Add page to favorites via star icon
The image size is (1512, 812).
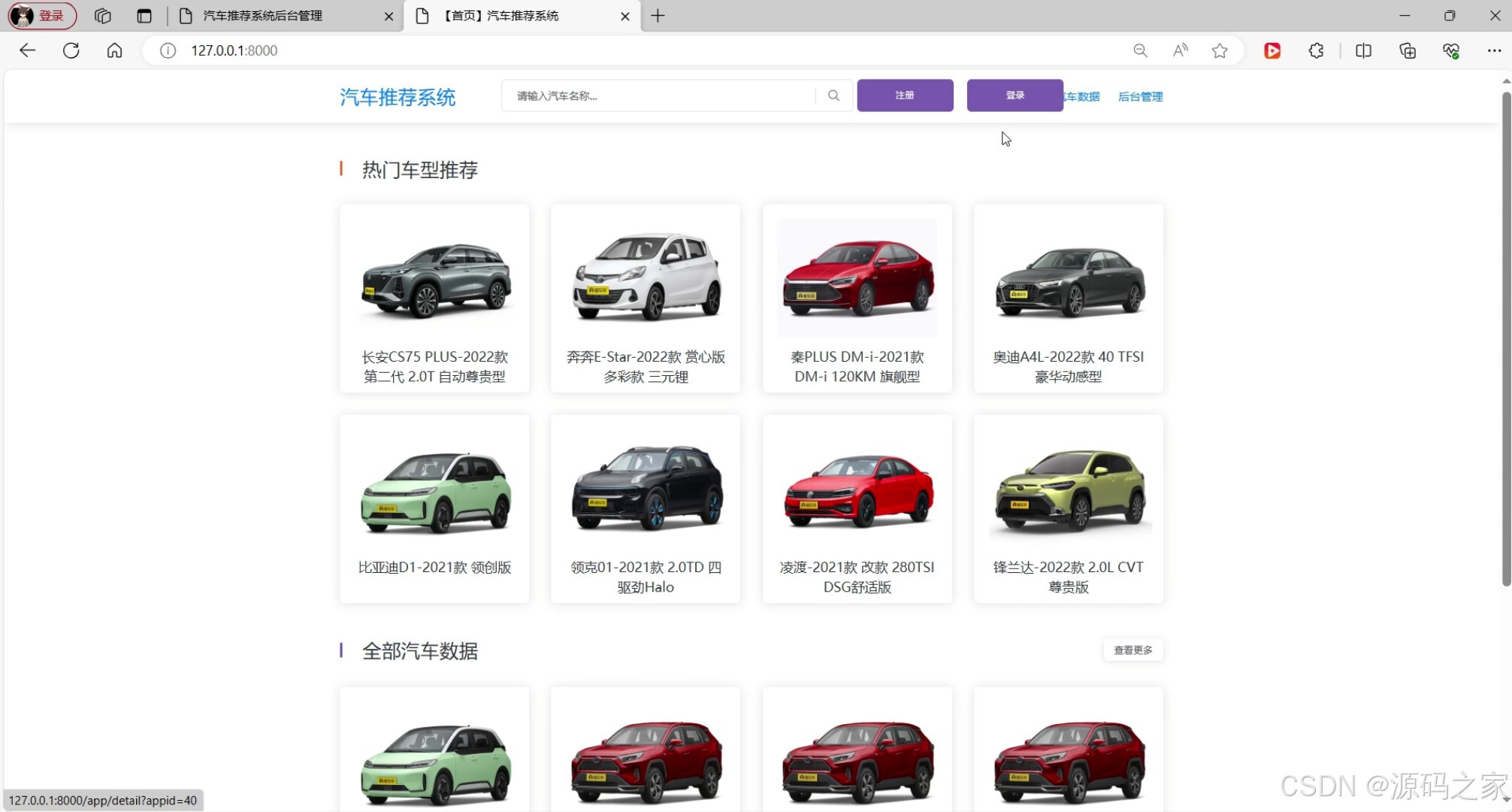coord(1220,50)
